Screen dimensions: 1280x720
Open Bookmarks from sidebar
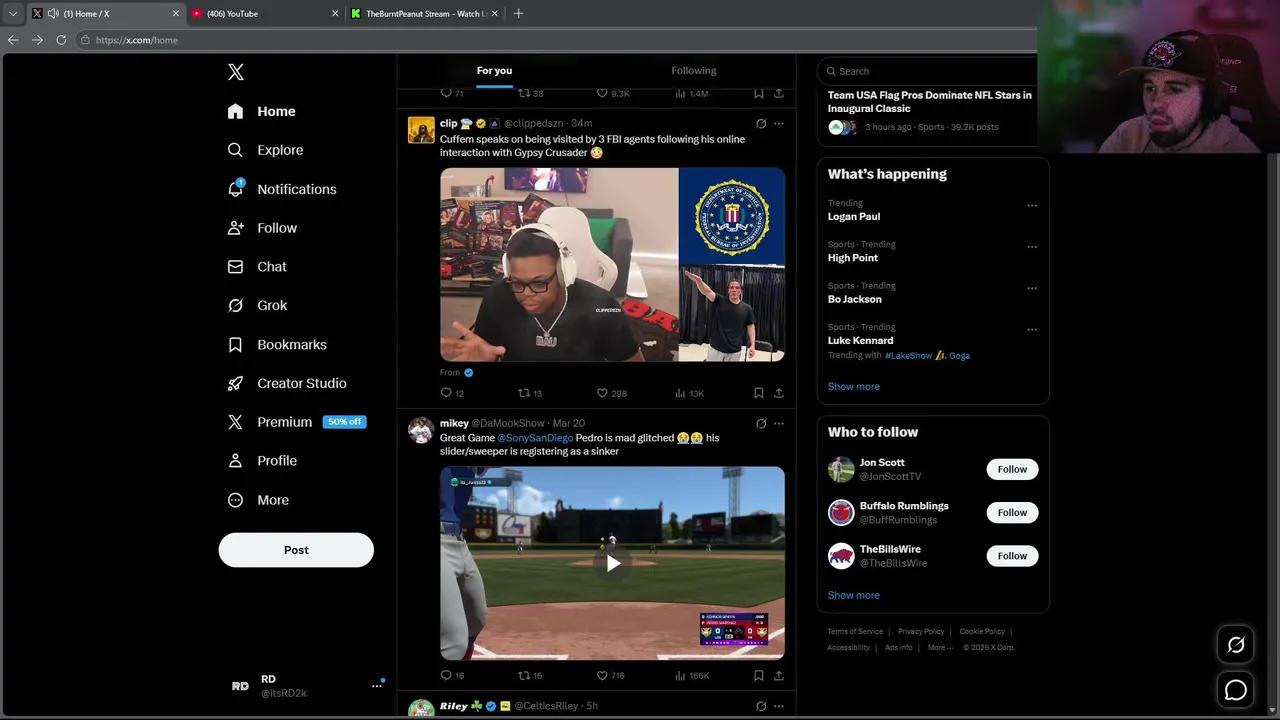(278, 344)
